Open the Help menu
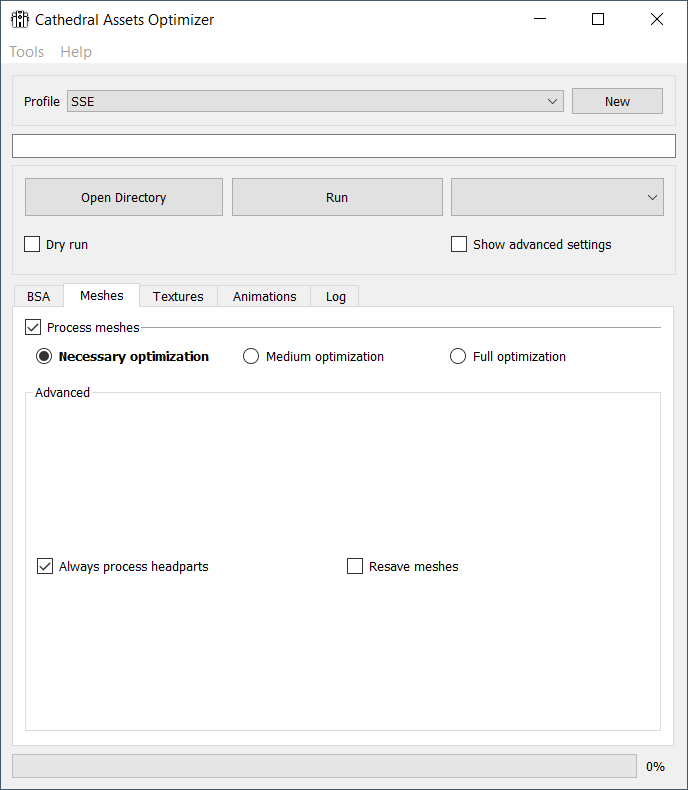 point(76,52)
